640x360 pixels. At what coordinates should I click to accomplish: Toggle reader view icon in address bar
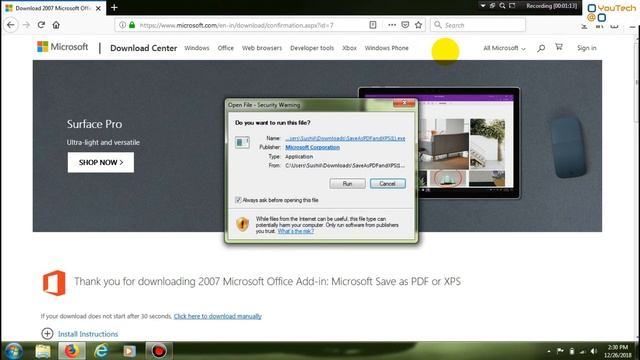[x=373, y=25]
